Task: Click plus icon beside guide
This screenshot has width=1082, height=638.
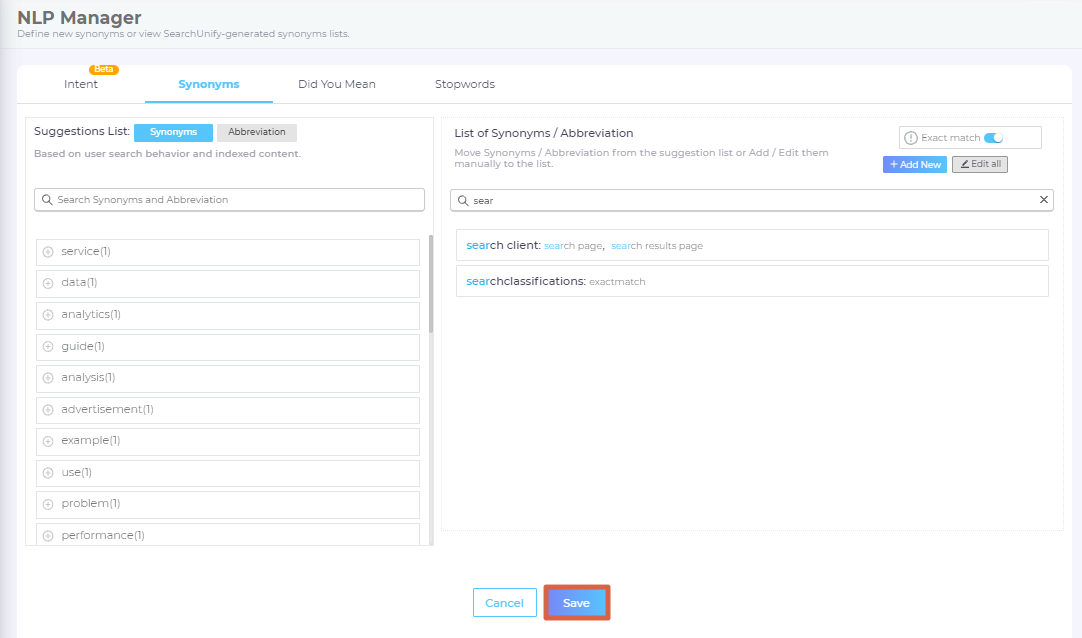Action: point(48,346)
